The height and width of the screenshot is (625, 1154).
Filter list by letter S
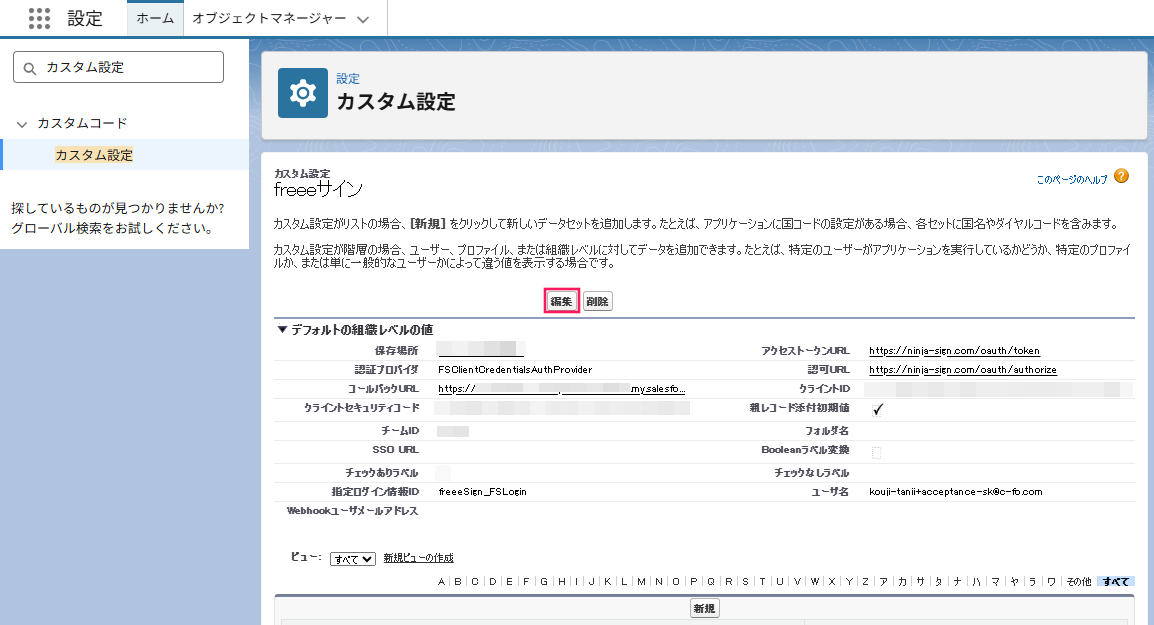pyautogui.click(x=746, y=582)
